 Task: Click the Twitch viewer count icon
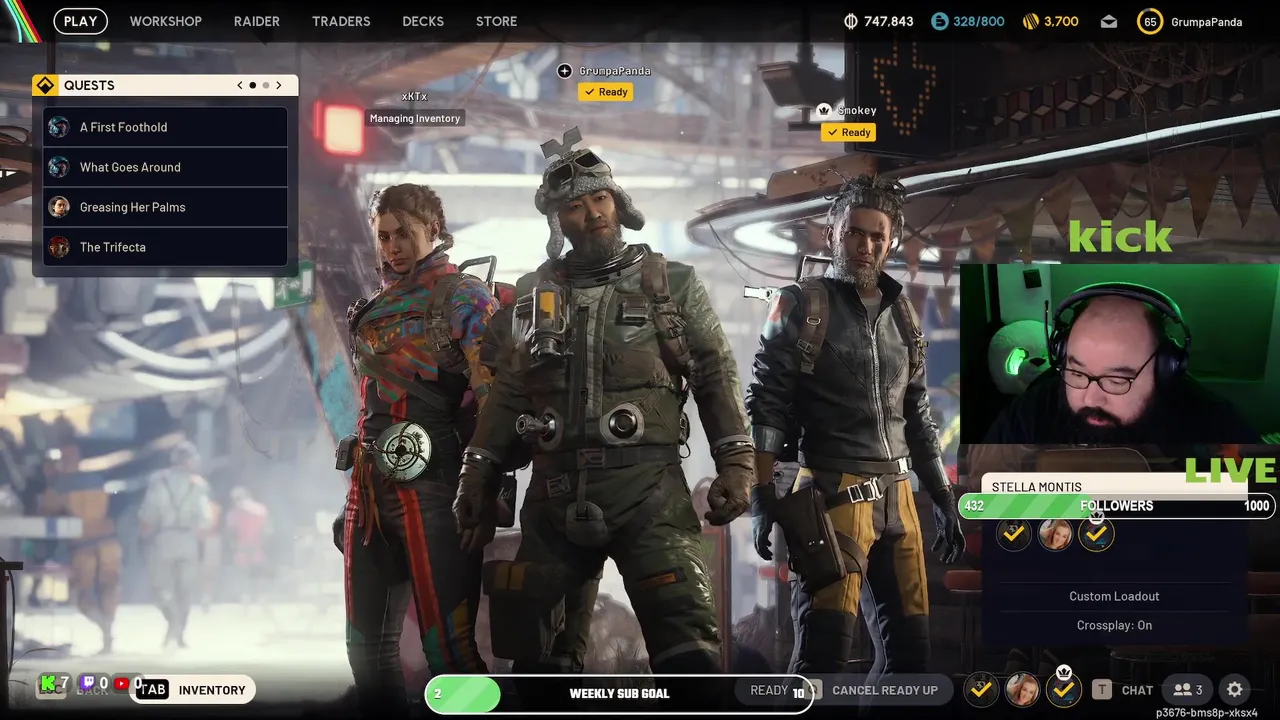click(87, 683)
